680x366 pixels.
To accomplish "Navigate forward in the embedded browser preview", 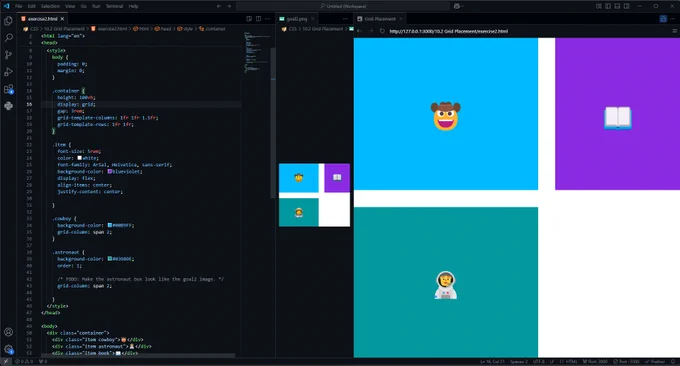I will click(x=370, y=31).
